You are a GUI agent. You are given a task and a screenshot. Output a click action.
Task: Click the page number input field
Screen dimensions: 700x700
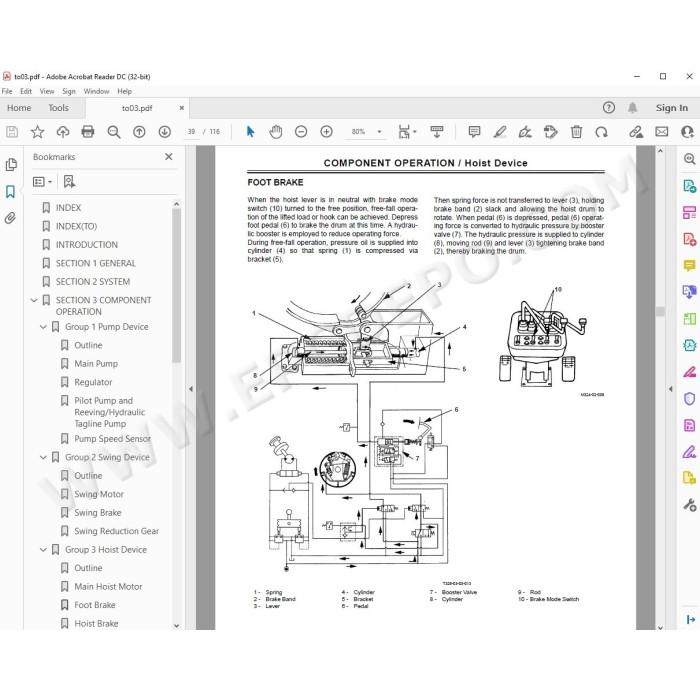(x=192, y=132)
